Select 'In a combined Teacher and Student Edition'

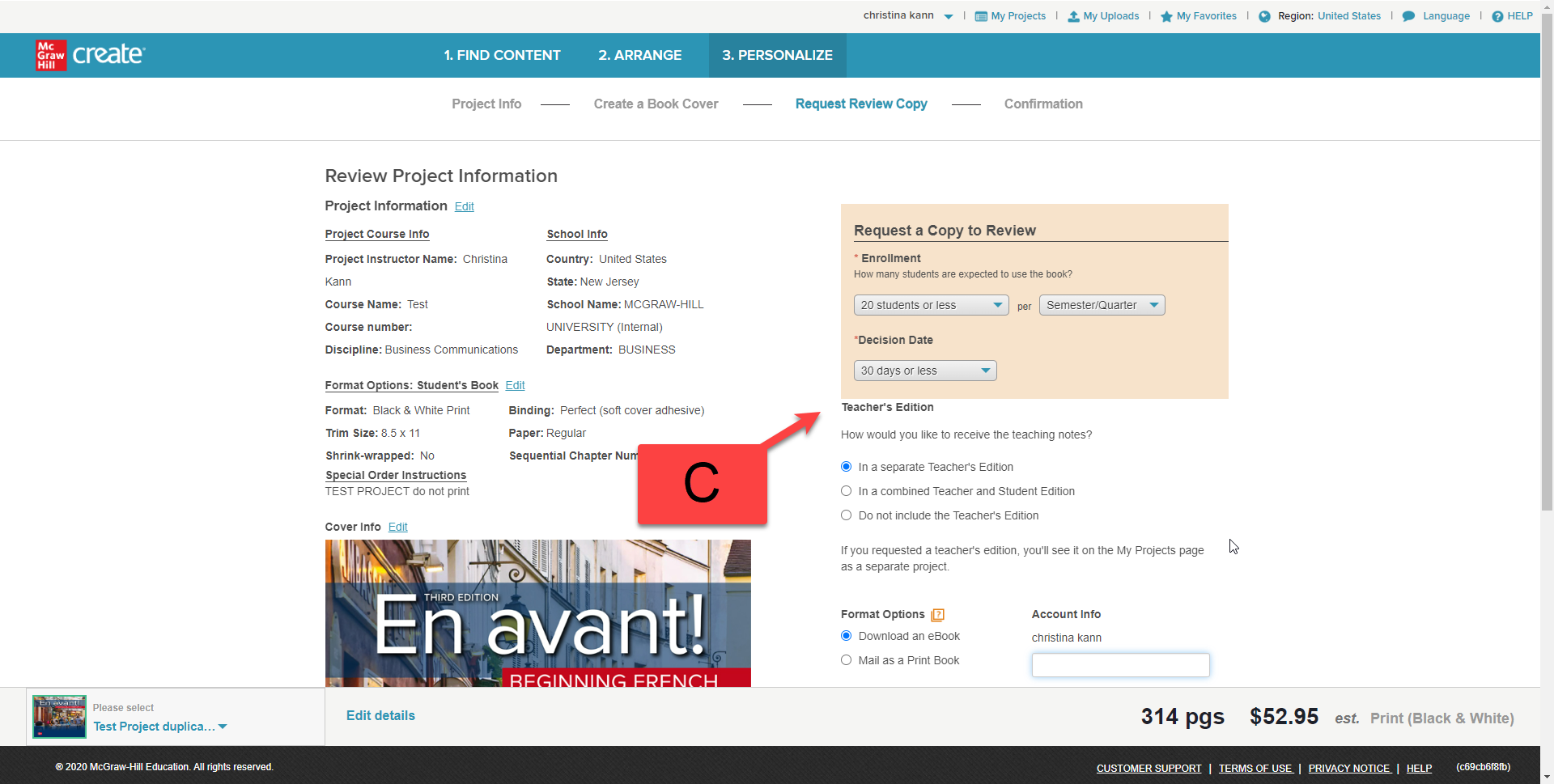(x=847, y=491)
